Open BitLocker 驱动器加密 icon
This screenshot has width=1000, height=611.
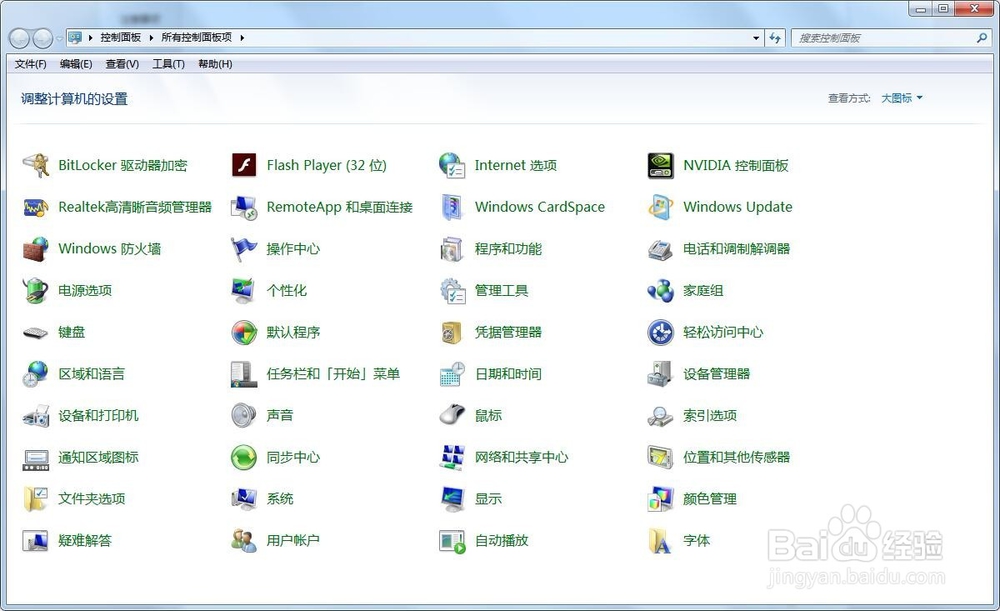(36, 165)
